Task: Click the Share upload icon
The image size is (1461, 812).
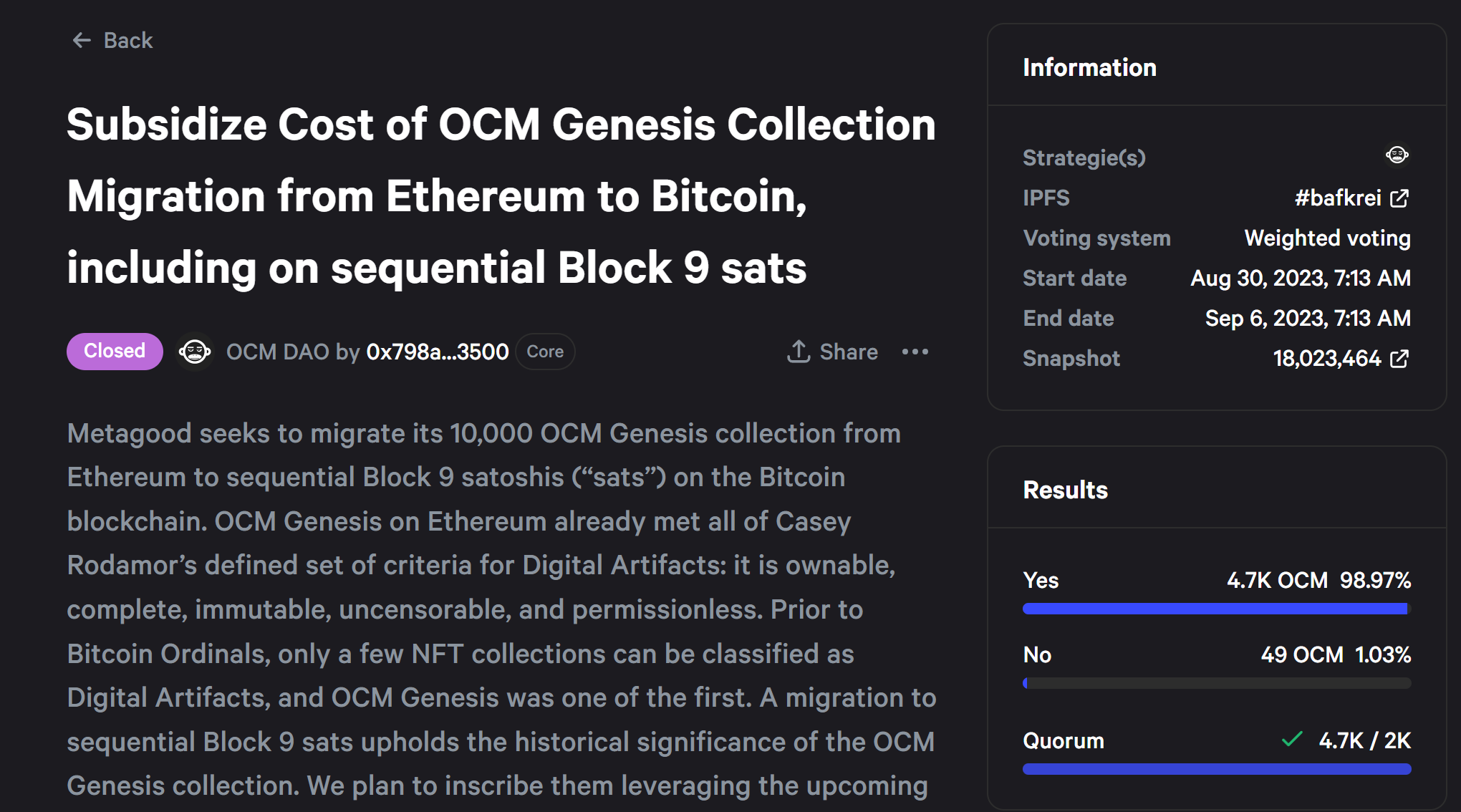Action: 799,352
